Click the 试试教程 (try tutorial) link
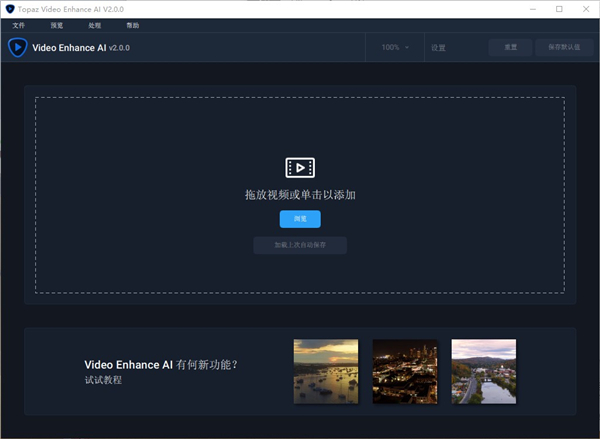This screenshot has width=600, height=439. (103, 380)
